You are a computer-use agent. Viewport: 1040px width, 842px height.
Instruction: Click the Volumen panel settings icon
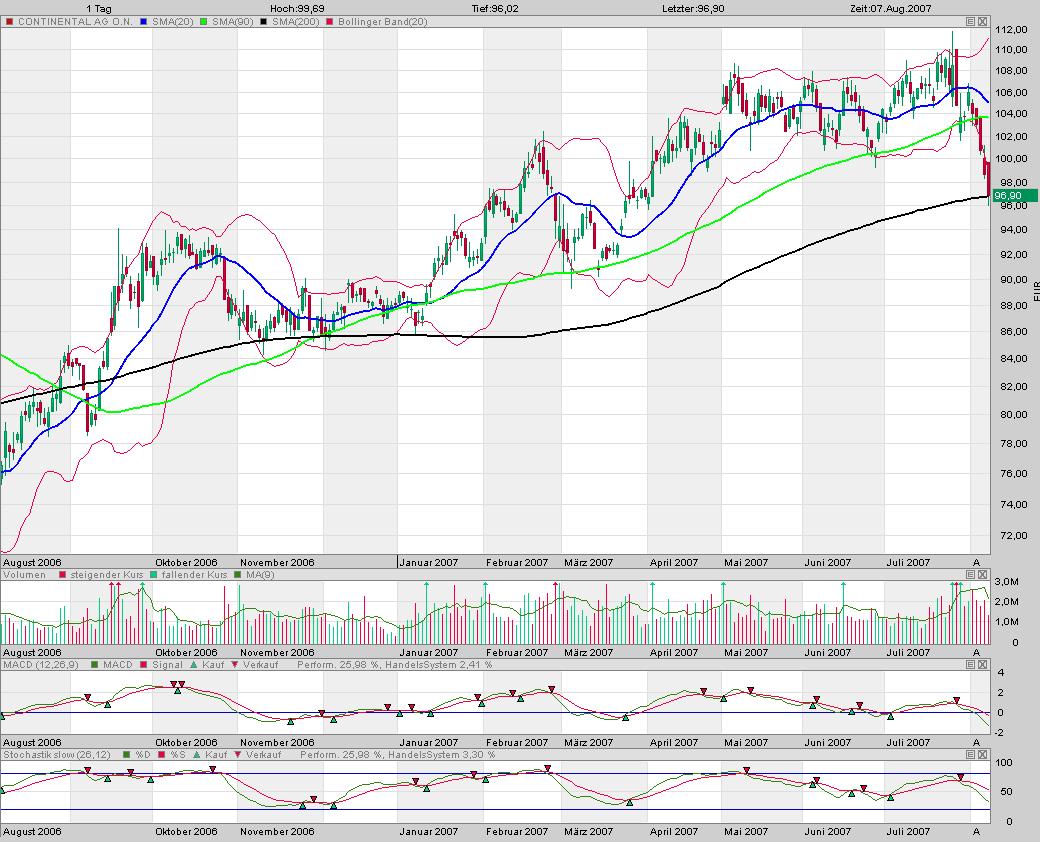click(970, 575)
